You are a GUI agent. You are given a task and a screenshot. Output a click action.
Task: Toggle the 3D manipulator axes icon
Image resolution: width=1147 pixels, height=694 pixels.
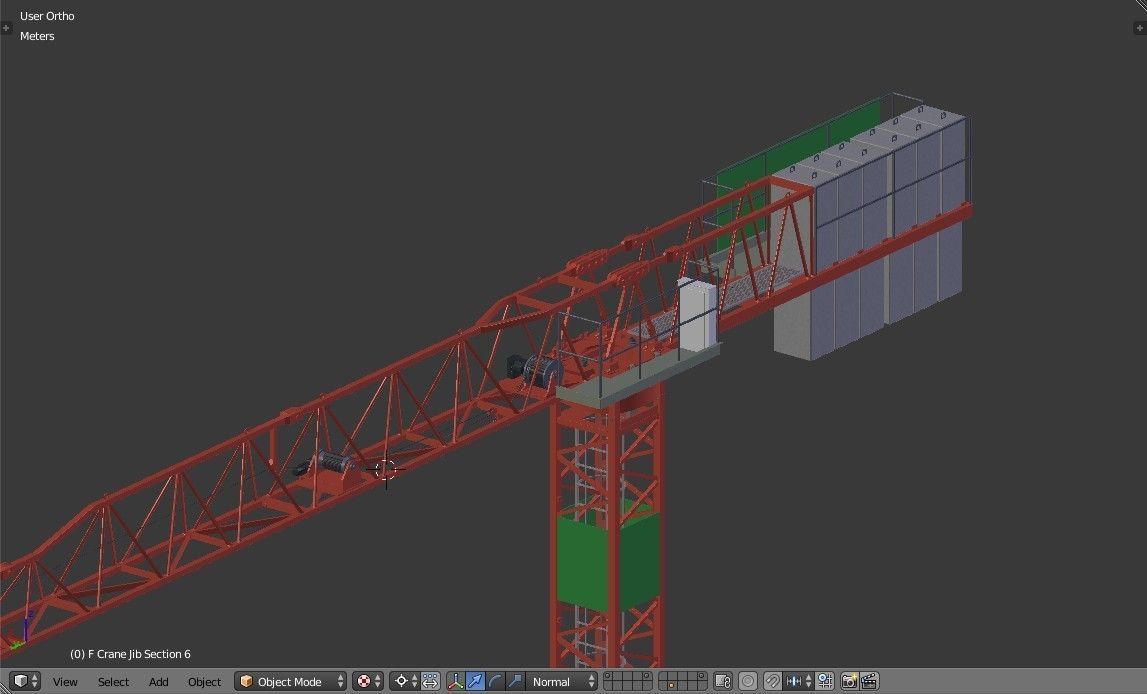click(456, 681)
